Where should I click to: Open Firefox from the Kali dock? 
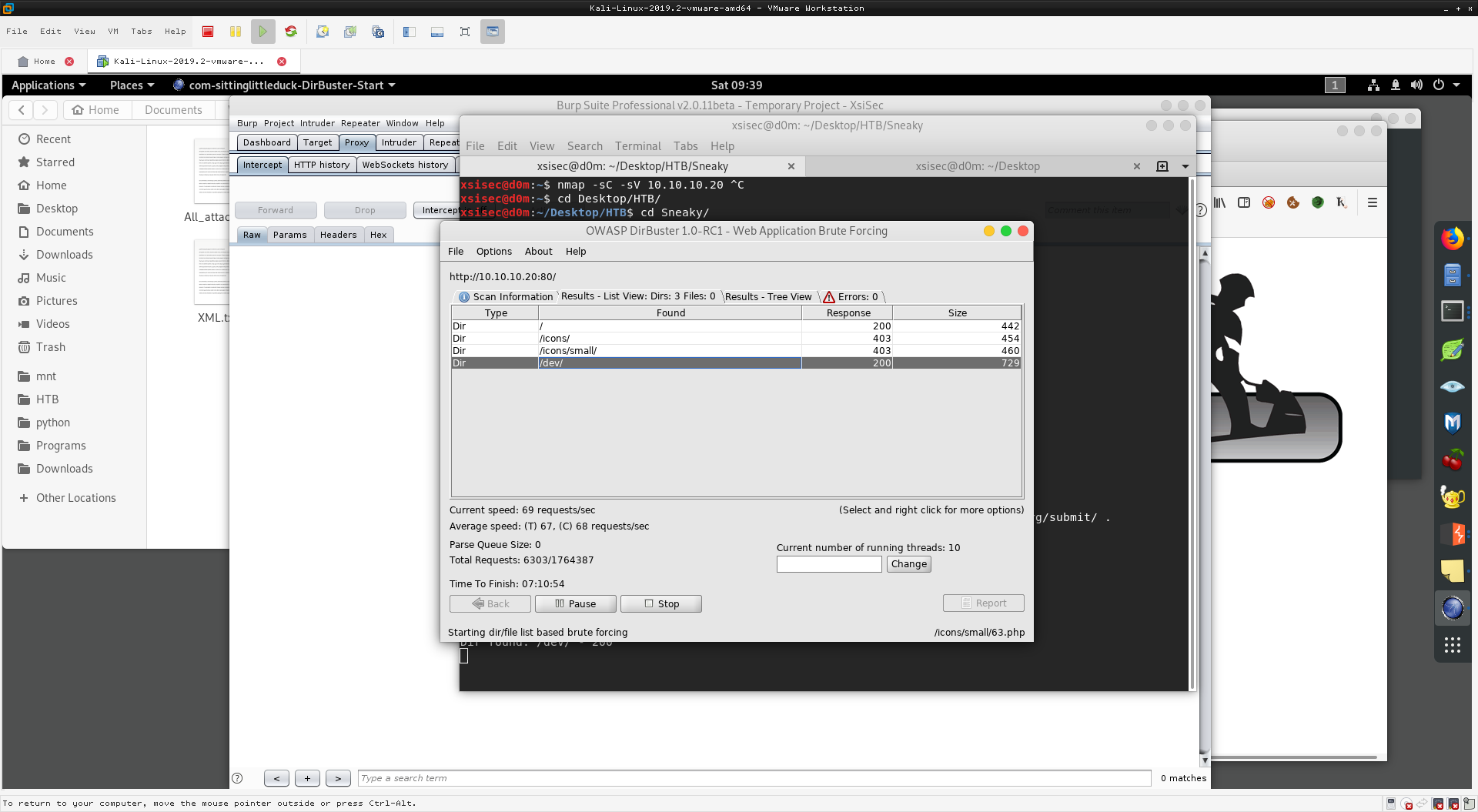[x=1453, y=239]
